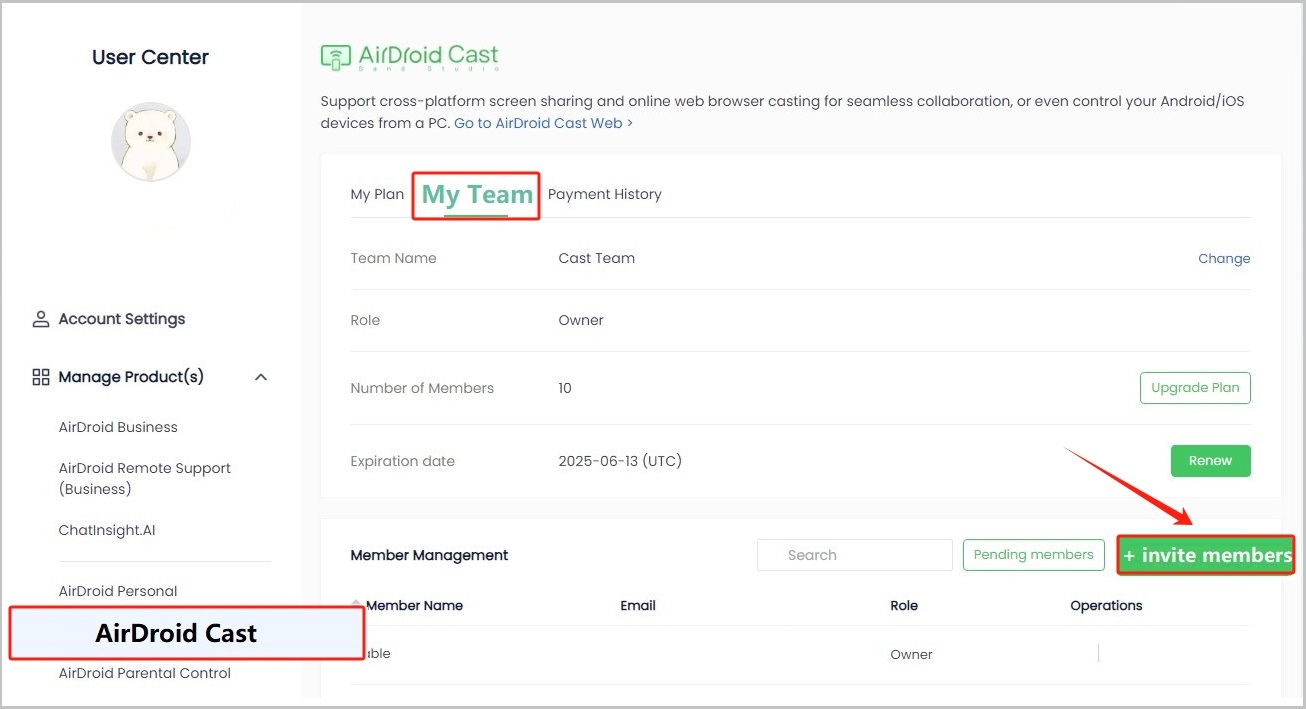Viewport: 1306px width, 709px height.
Task: Click the Owner value beside Role field
Action: click(581, 320)
